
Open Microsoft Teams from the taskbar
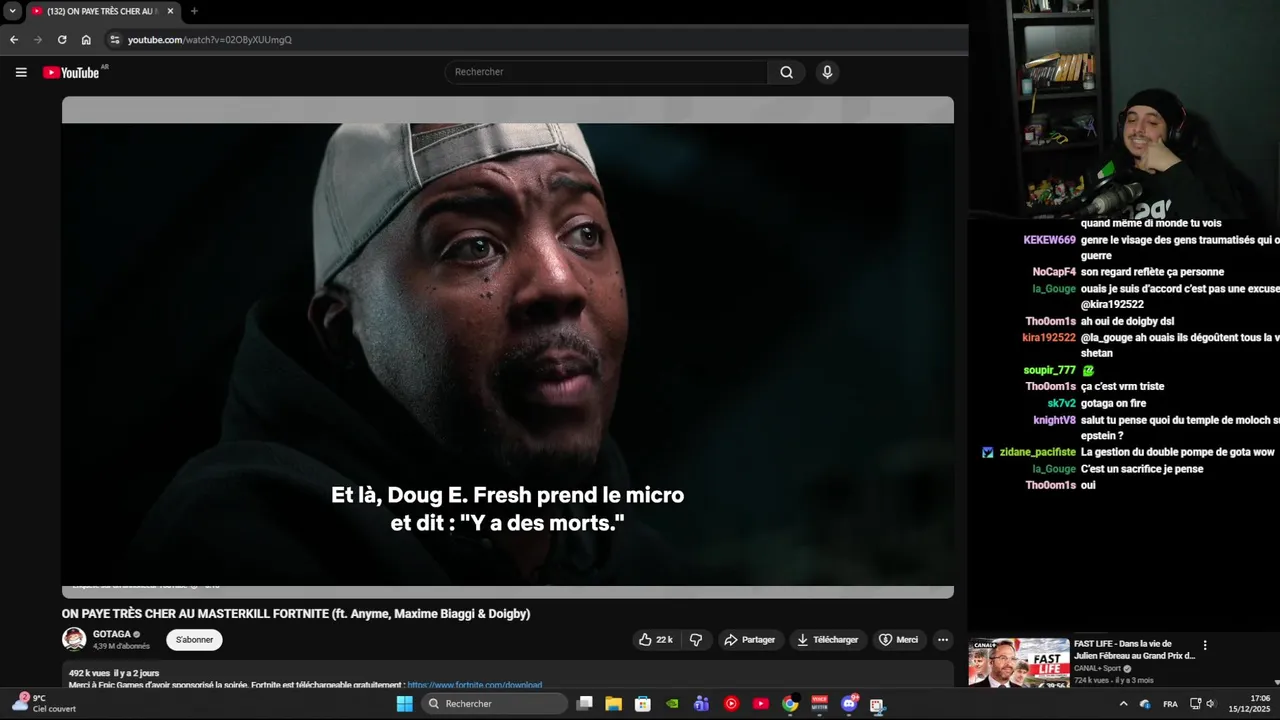coord(701,704)
